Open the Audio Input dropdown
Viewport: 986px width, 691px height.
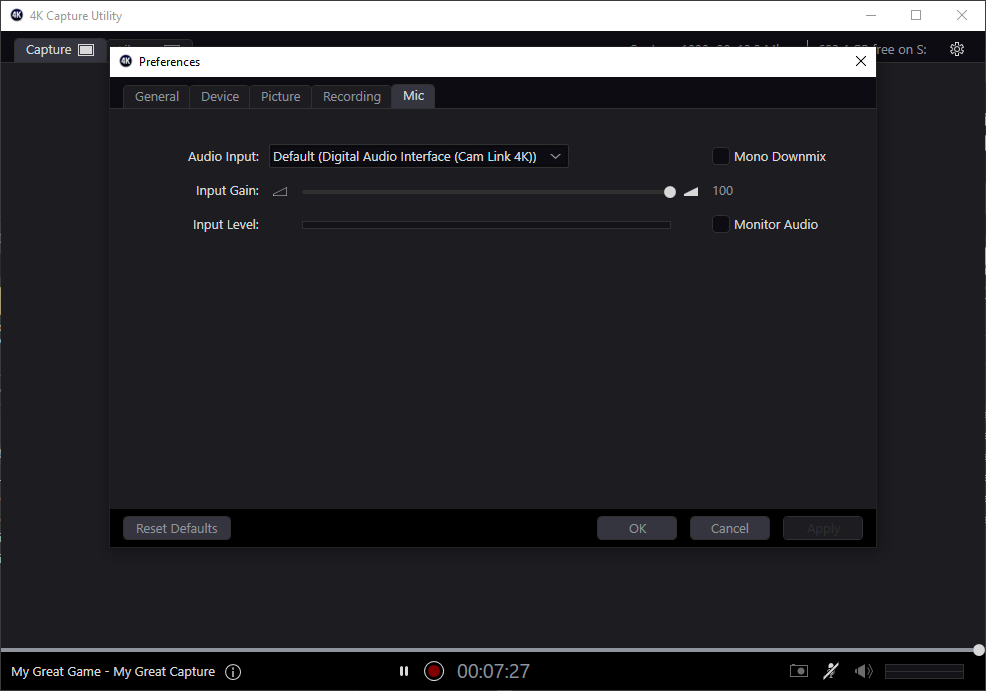(x=419, y=157)
